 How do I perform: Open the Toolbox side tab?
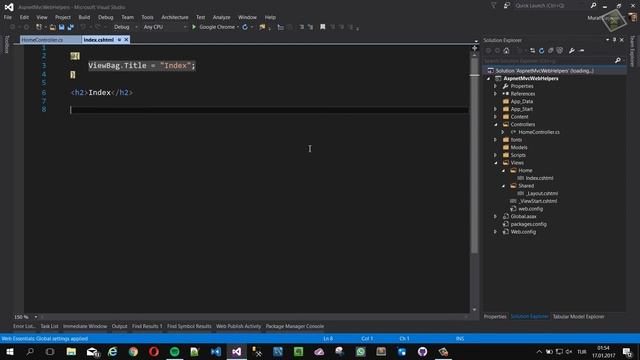click(7, 44)
